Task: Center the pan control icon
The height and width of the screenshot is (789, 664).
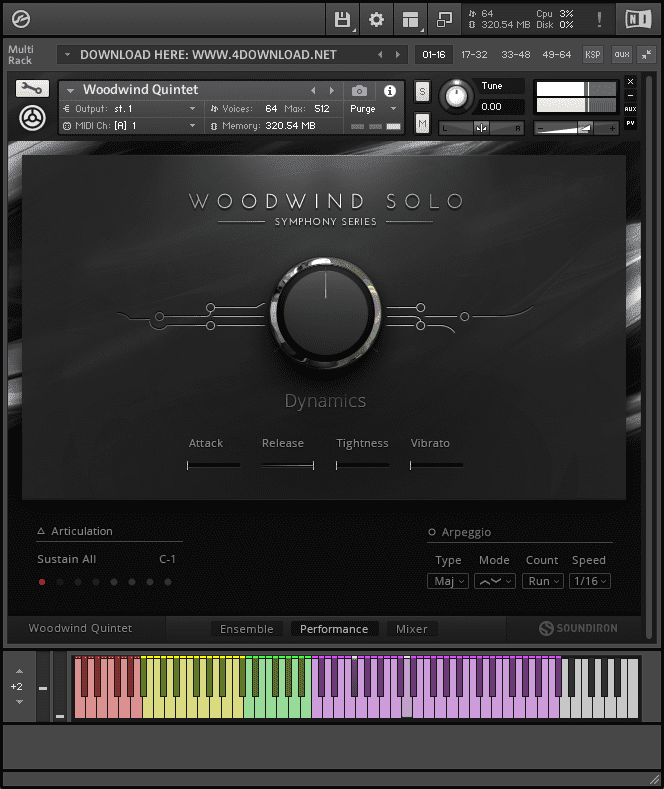Action: click(481, 128)
